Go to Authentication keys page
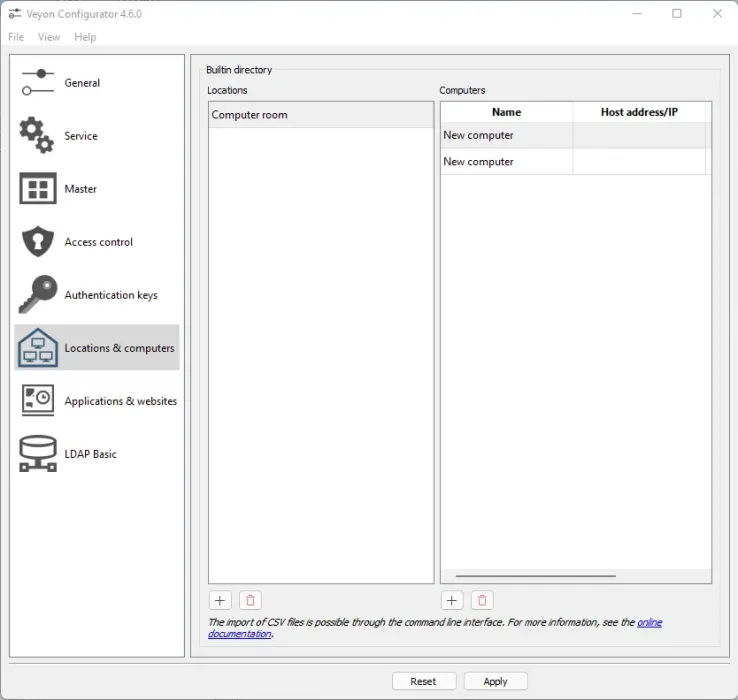This screenshot has width=738, height=700. [110, 295]
